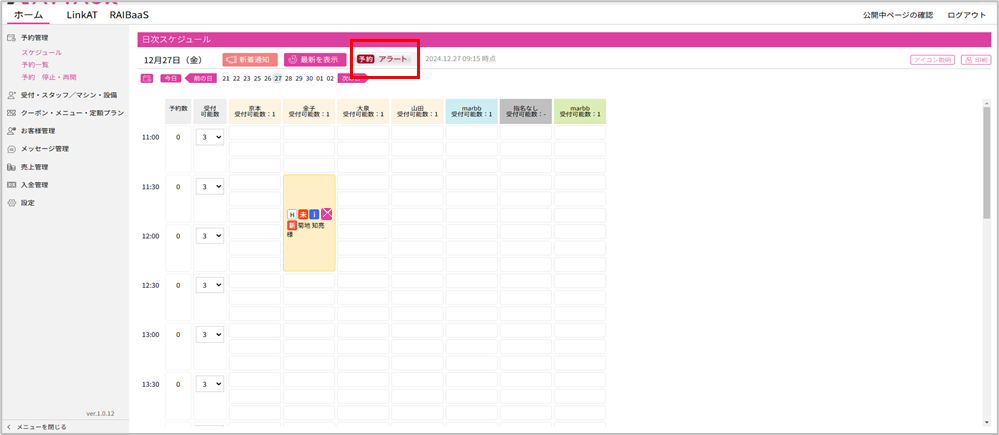Click the orange 未 status icon
Screen dimensions: 999x435
pyautogui.click(x=303, y=213)
